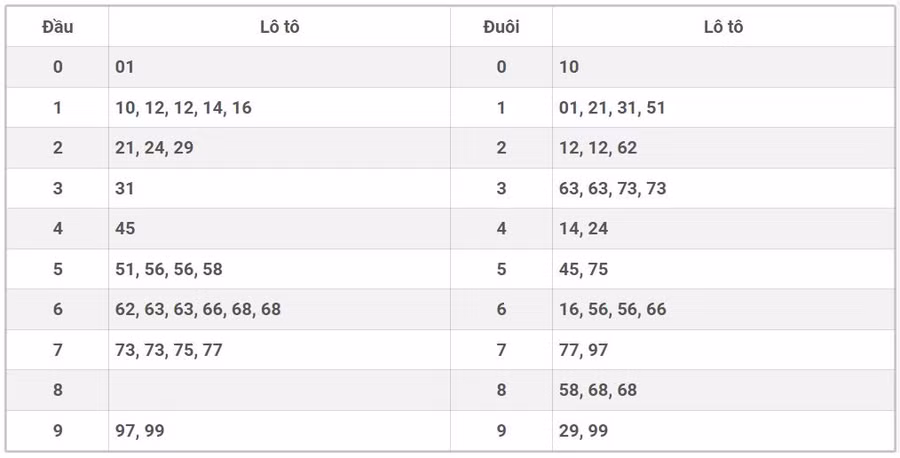This screenshot has width=900, height=458.
Task: Click the cell showing 73, 73, 75, 77
Action: tap(169, 350)
